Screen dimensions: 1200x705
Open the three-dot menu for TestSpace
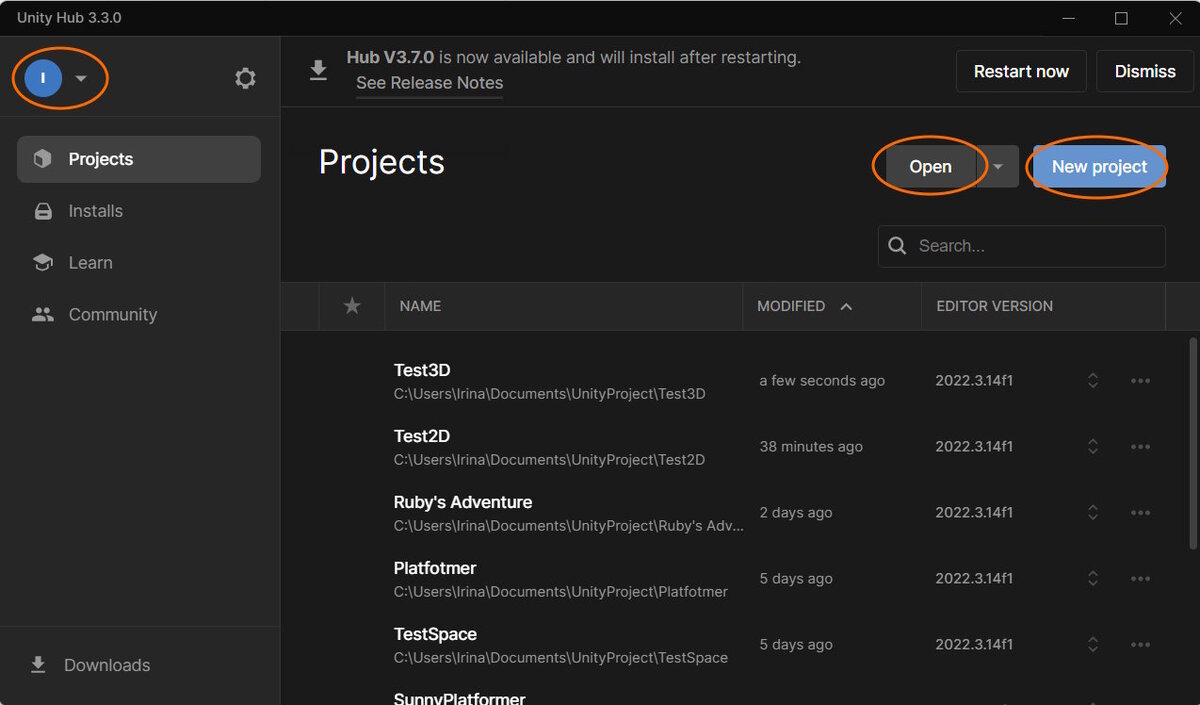coord(1140,645)
